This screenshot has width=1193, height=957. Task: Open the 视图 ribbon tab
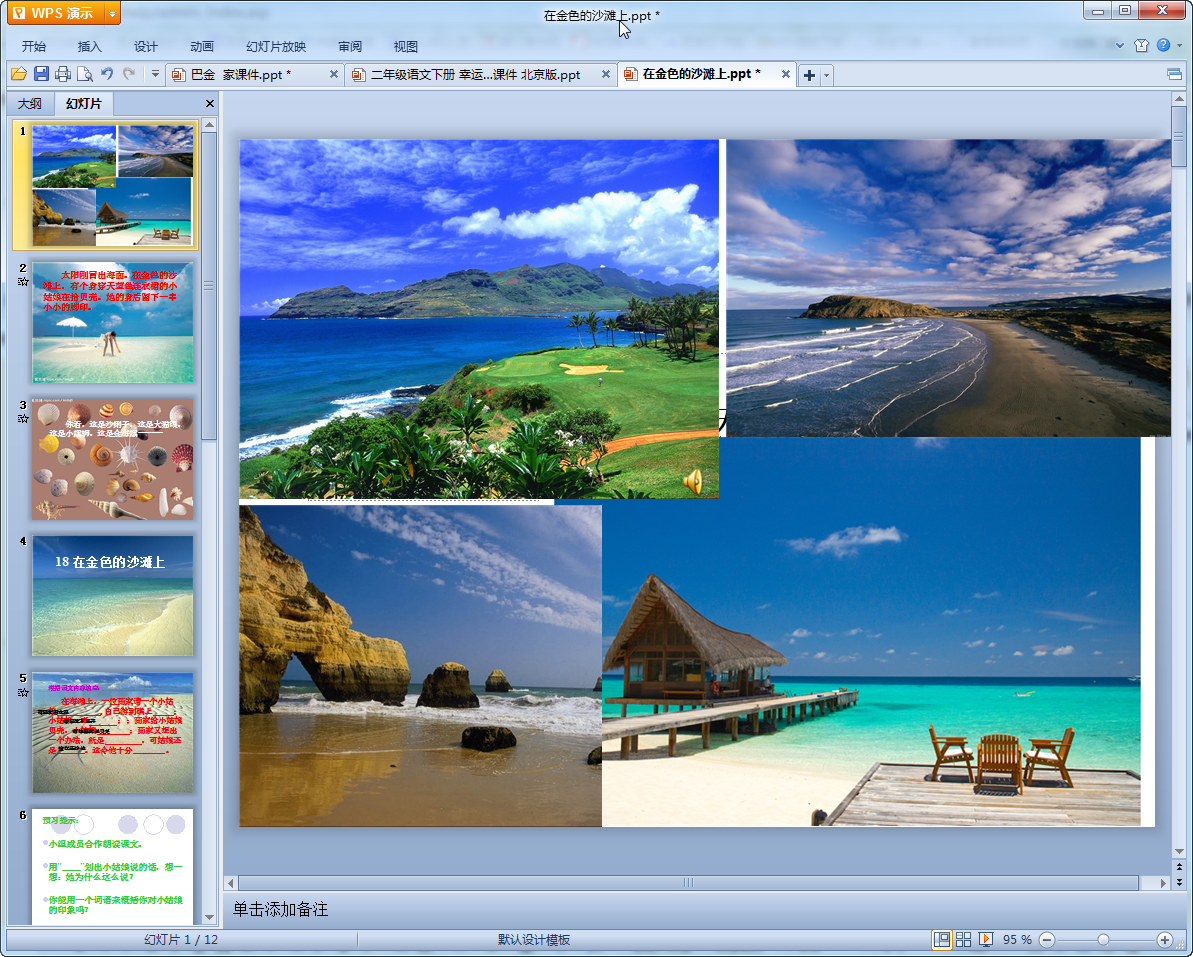(x=406, y=46)
